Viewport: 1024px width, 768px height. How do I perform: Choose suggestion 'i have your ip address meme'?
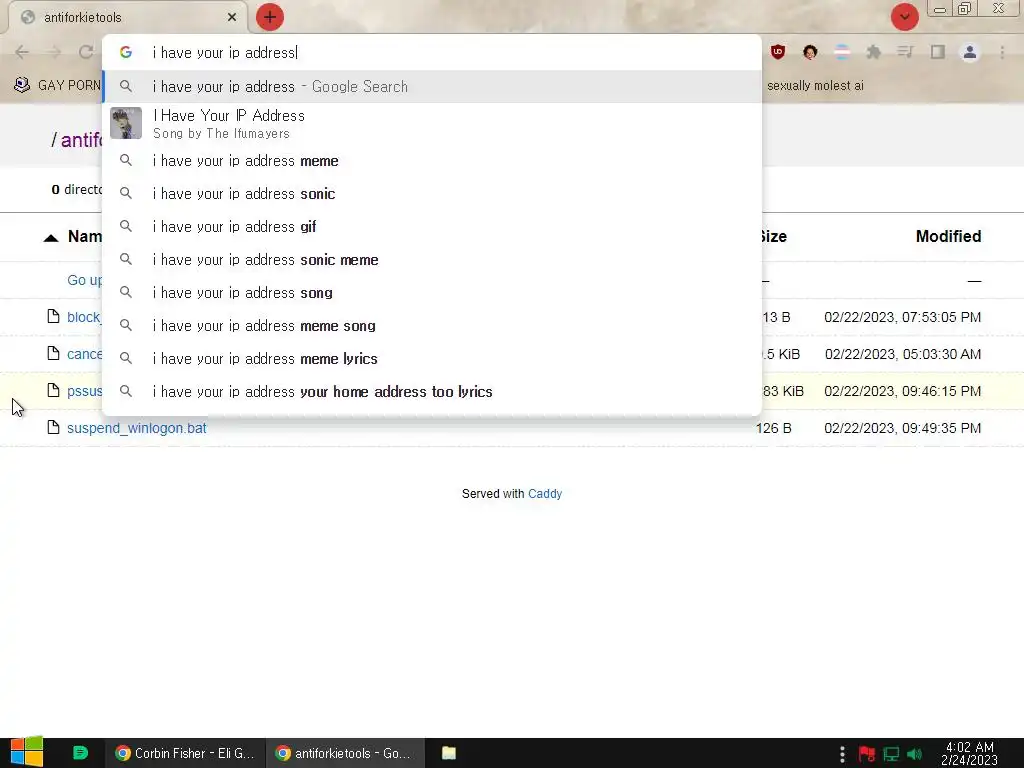pyautogui.click(x=432, y=161)
